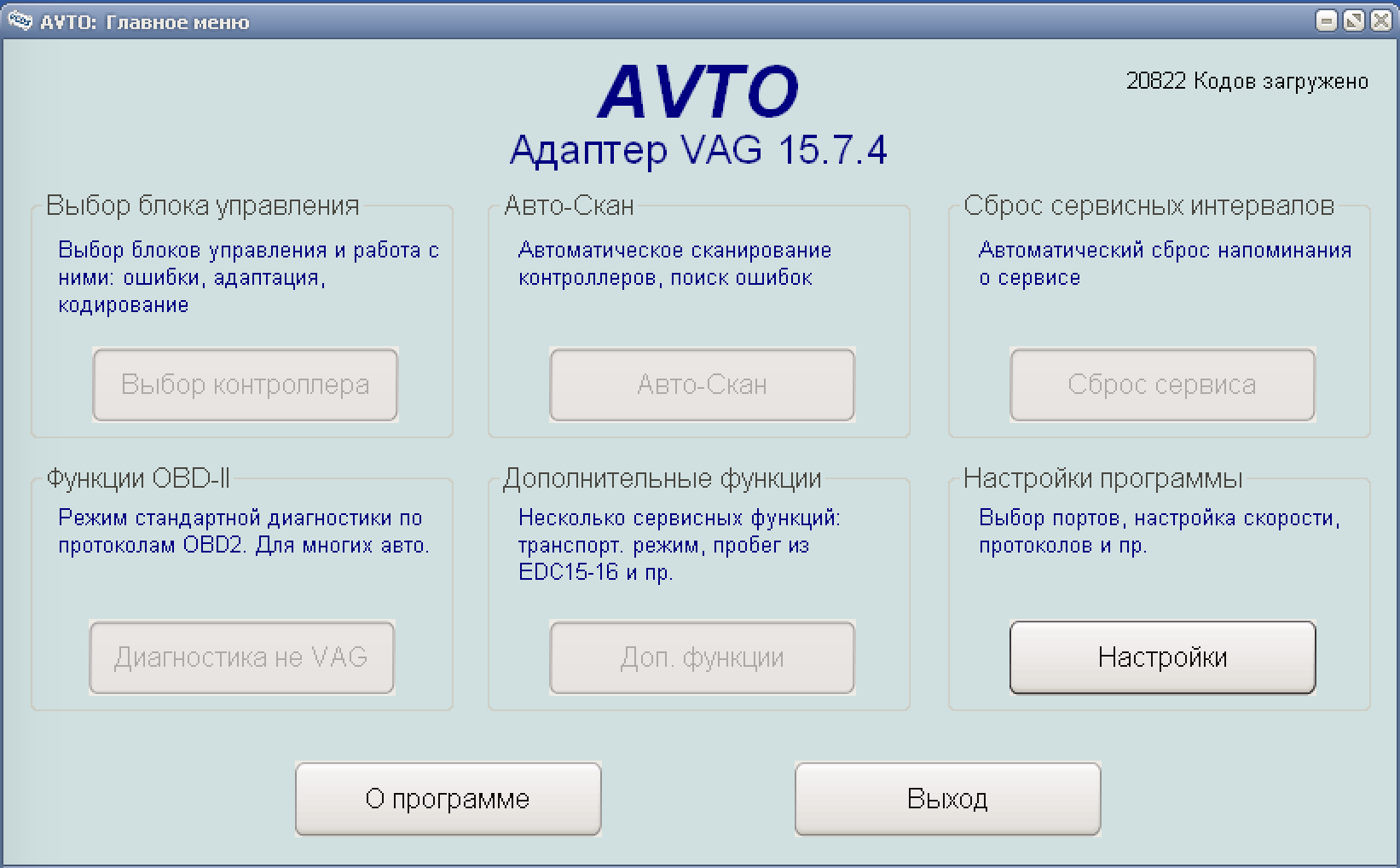Click description 'Автоматический сброс напоминания о сервисе'
This screenshot has width=1400, height=868.
click(x=1165, y=263)
